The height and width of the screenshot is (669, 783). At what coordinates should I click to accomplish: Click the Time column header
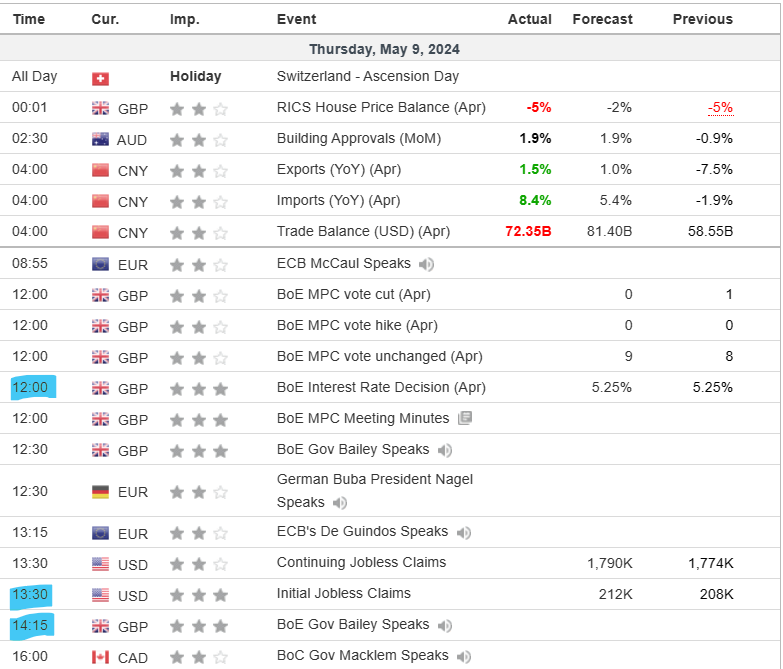[x=28, y=19]
